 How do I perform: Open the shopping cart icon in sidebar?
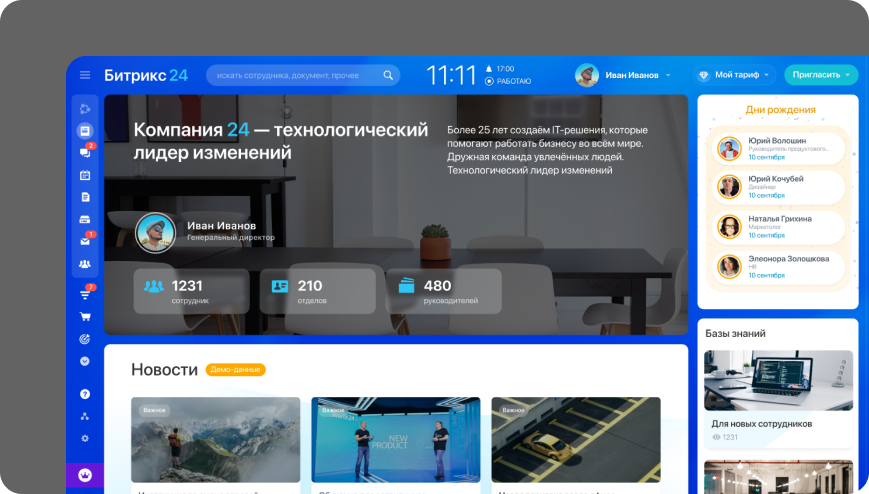coord(85,317)
